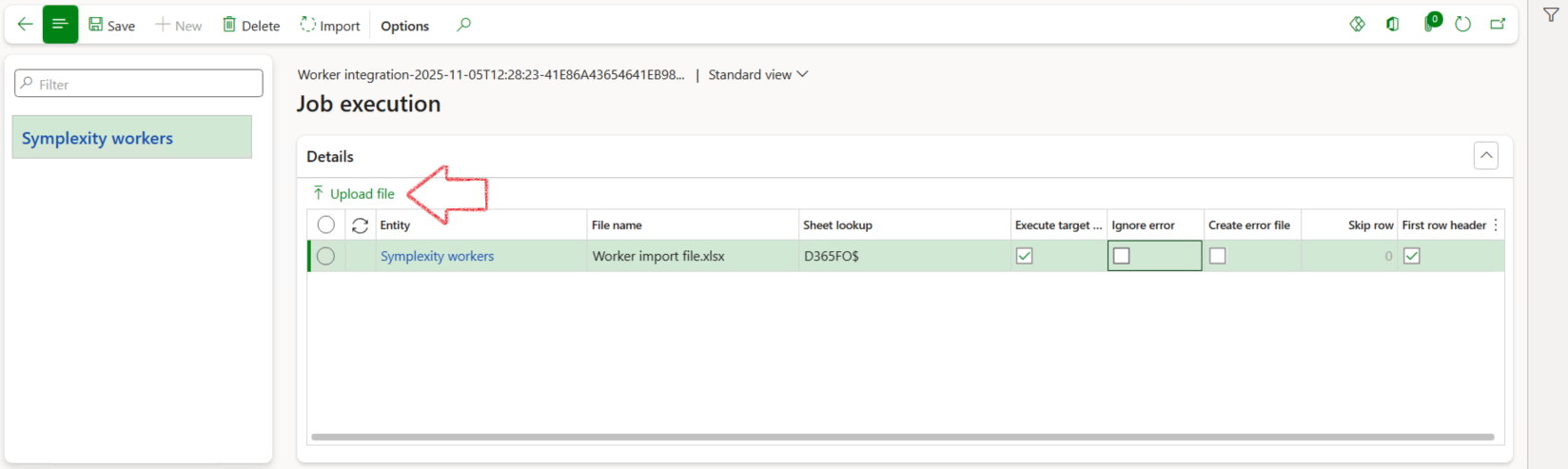Collapse the Details section chevron

point(1485,156)
